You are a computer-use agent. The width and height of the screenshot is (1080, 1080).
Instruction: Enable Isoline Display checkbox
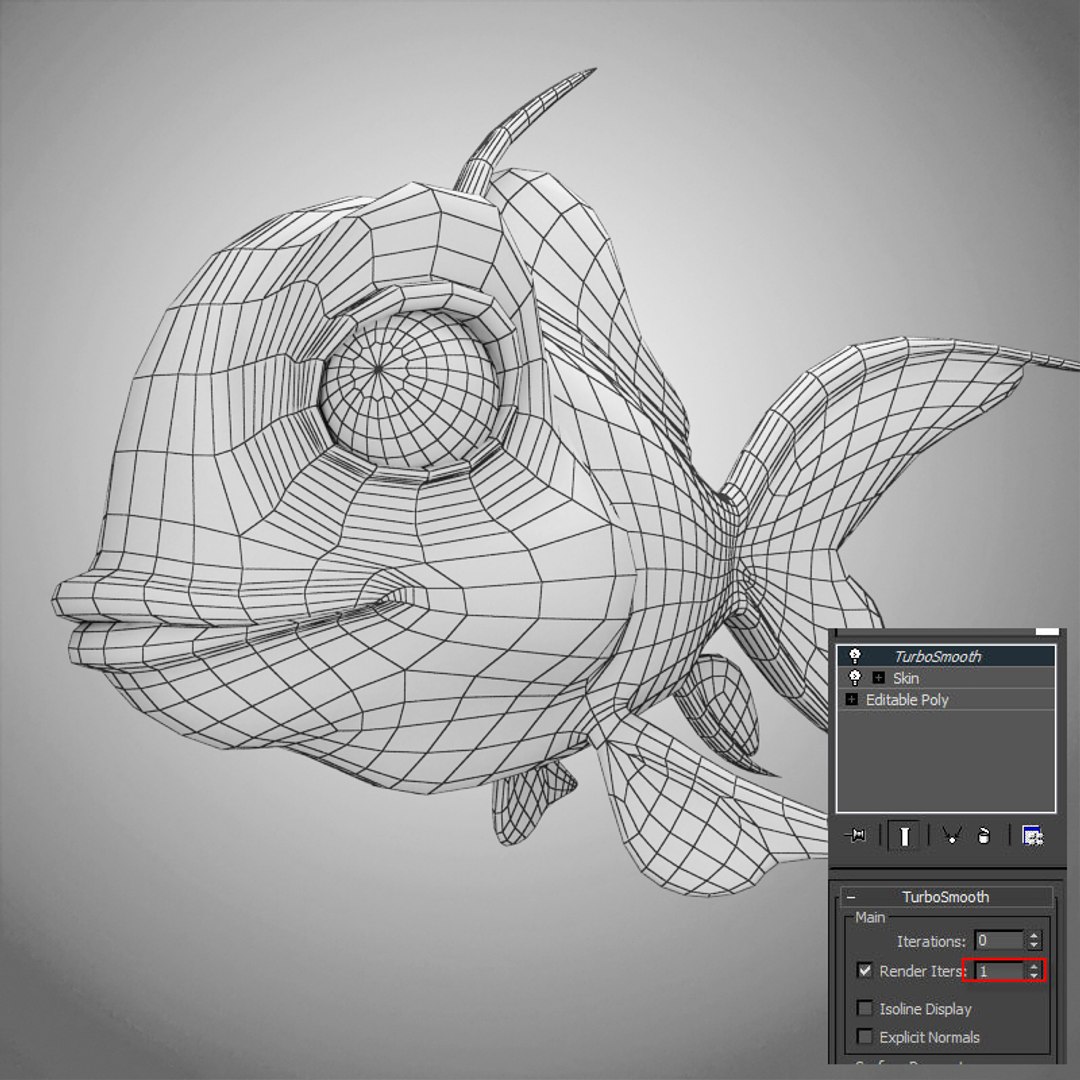click(x=864, y=1008)
